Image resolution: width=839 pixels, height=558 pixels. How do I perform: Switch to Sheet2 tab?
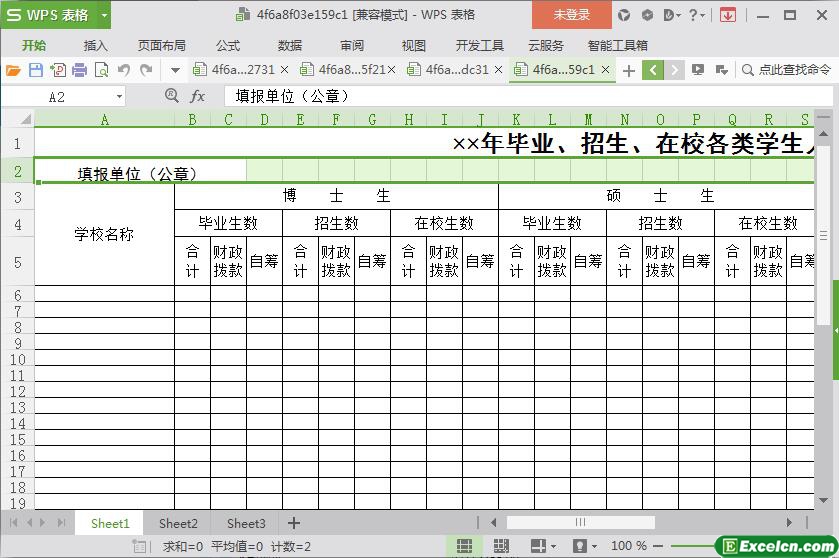pos(178,523)
